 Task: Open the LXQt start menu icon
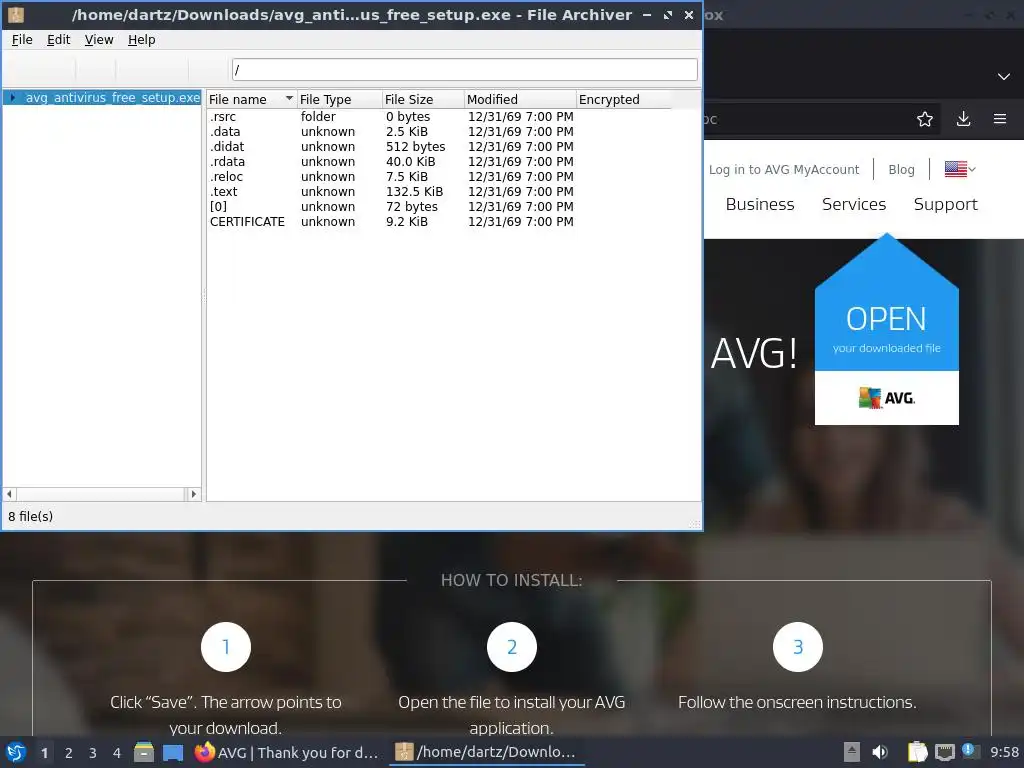coord(16,752)
